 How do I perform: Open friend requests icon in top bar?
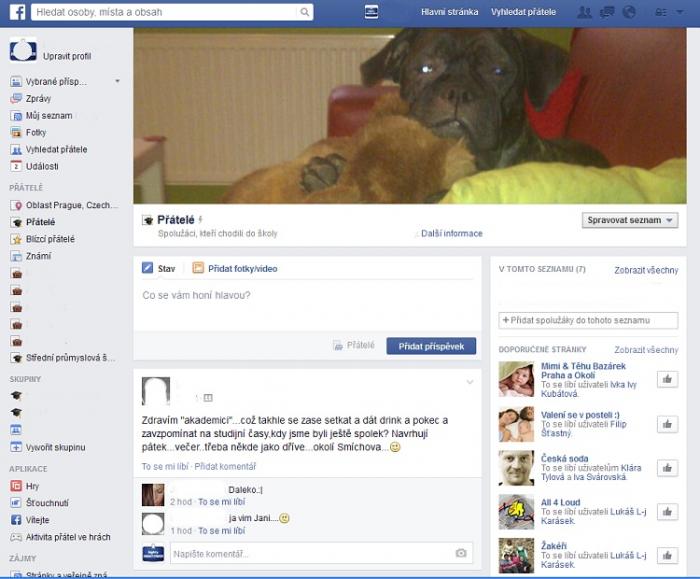[x=585, y=13]
